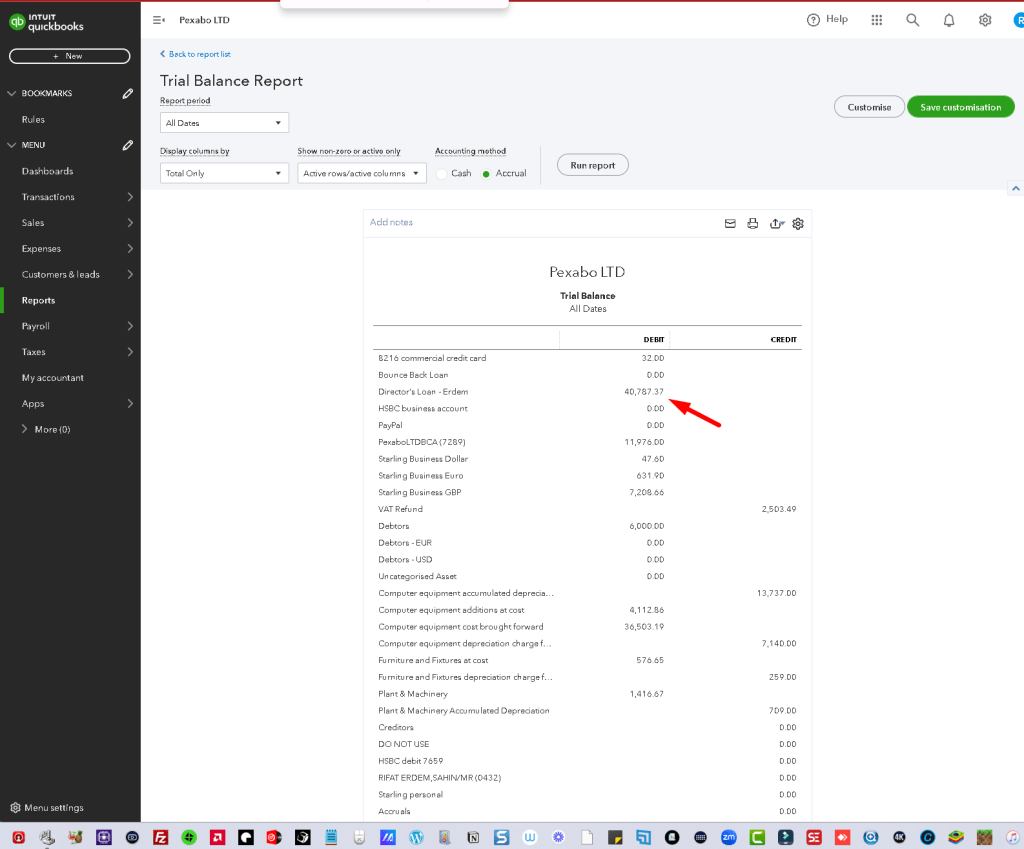Click the Customise button
The width and height of the screenshot is (1024, 849).
[869, 107]
